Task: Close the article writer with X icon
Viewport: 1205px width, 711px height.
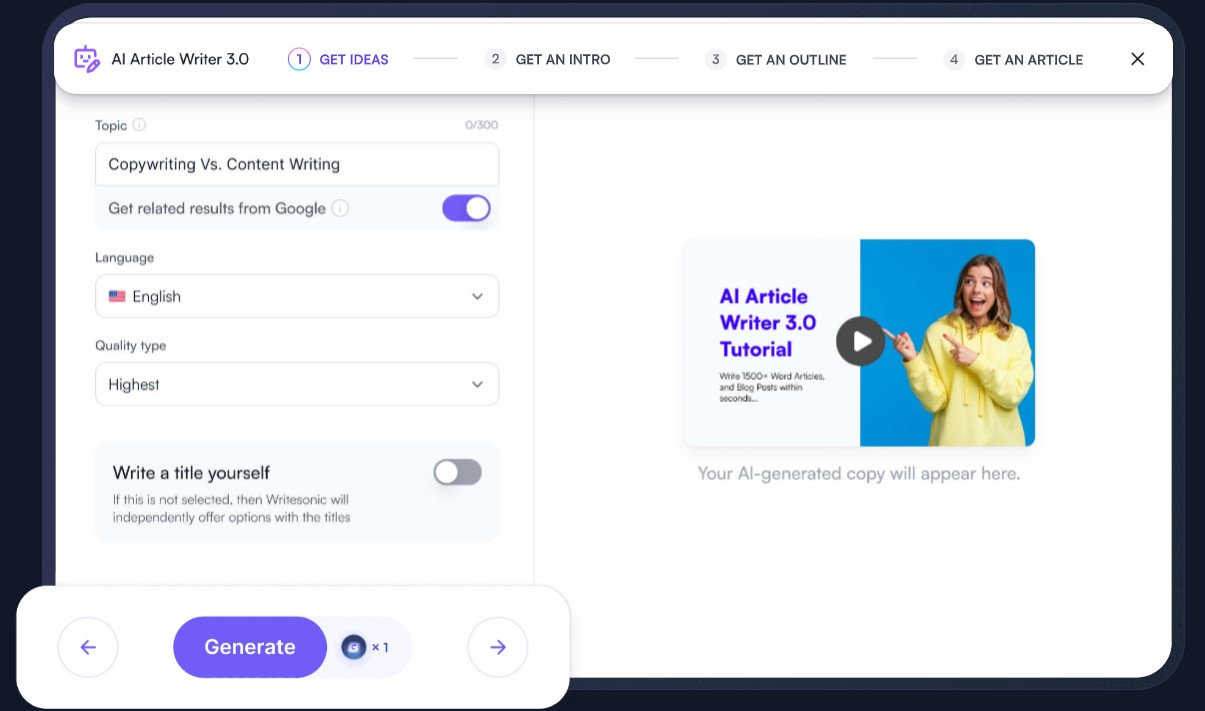Action: (1137, 59)
